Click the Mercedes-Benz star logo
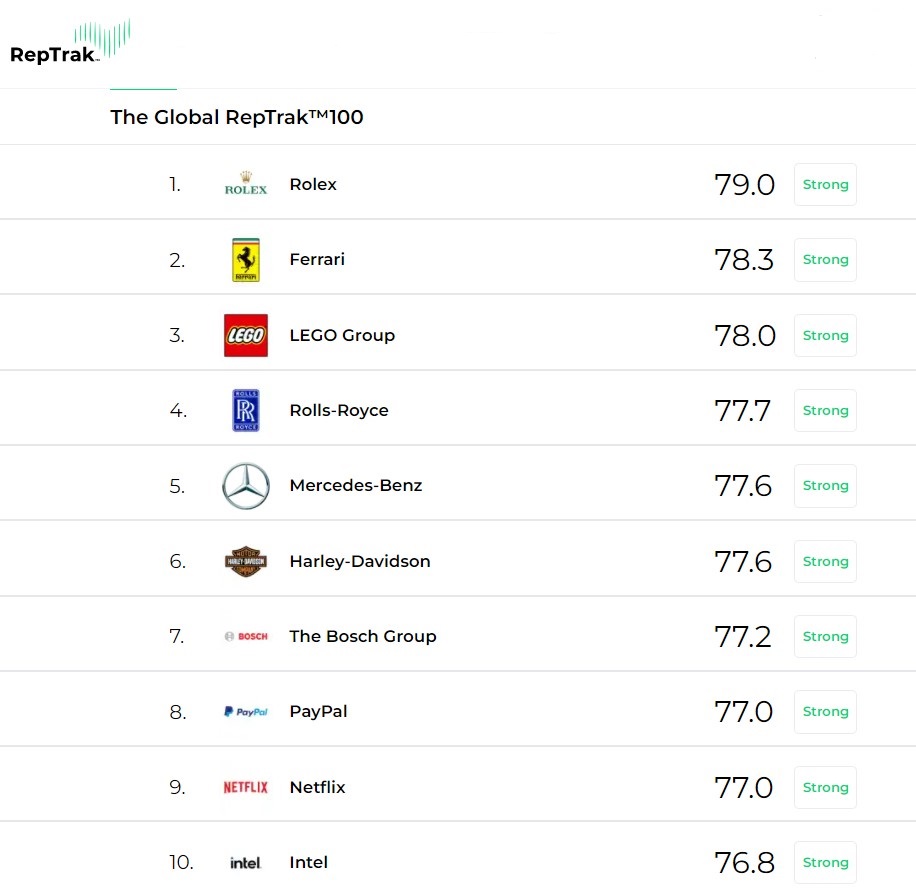Viewport: 916px width, 895px height. [246, 486]
